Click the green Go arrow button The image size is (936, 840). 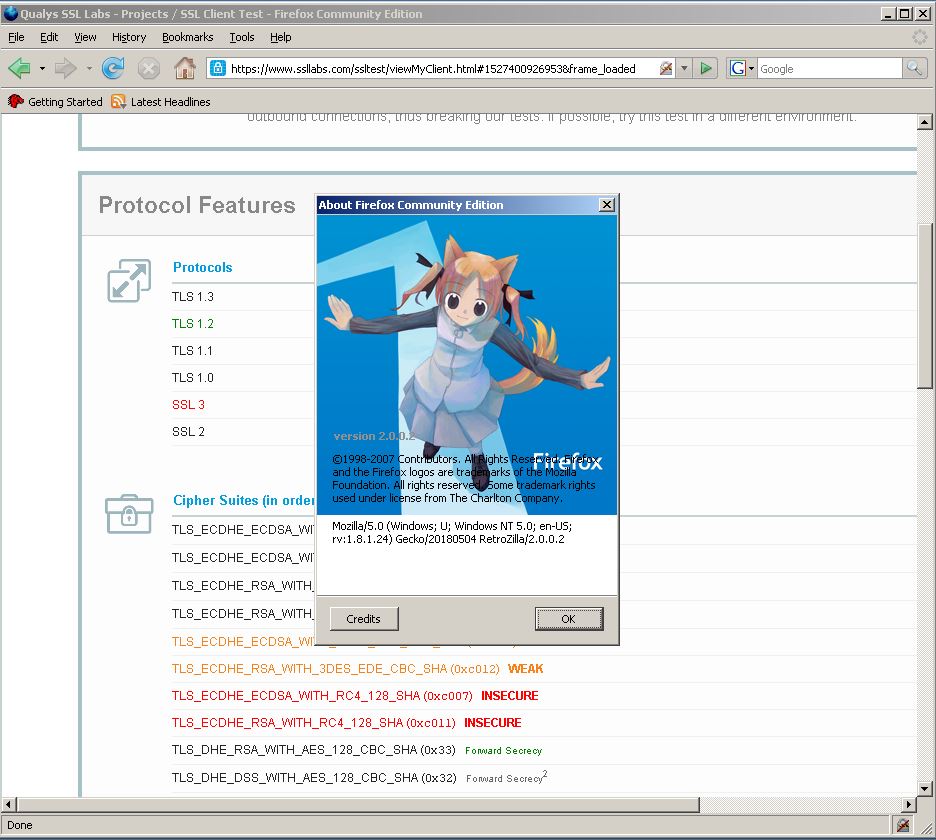(x=706, y=69)
